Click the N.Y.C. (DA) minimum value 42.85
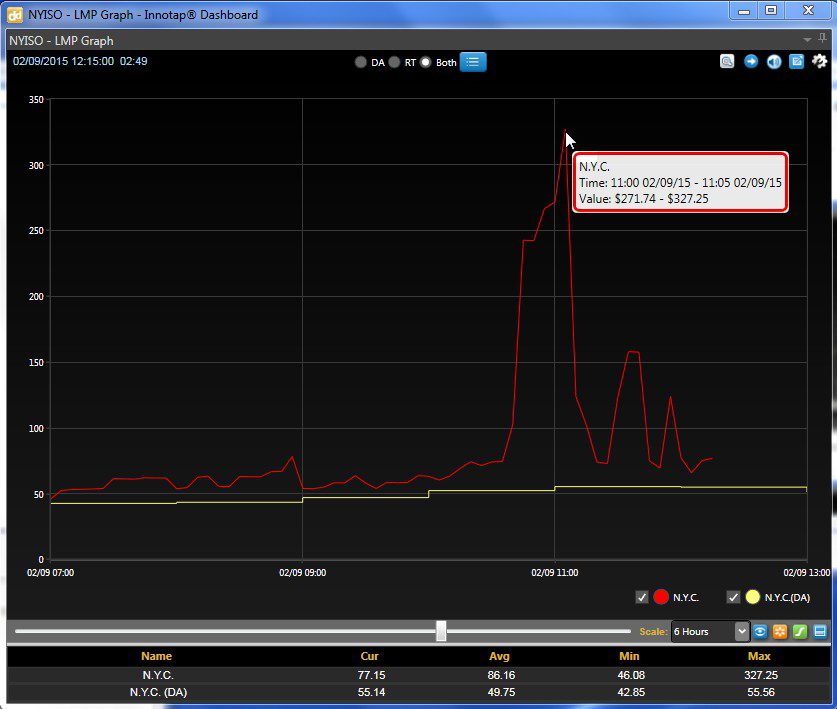Image resolution: width=837 pixels, height=709 pixels. pyautogui.click(x=631, y=692)
